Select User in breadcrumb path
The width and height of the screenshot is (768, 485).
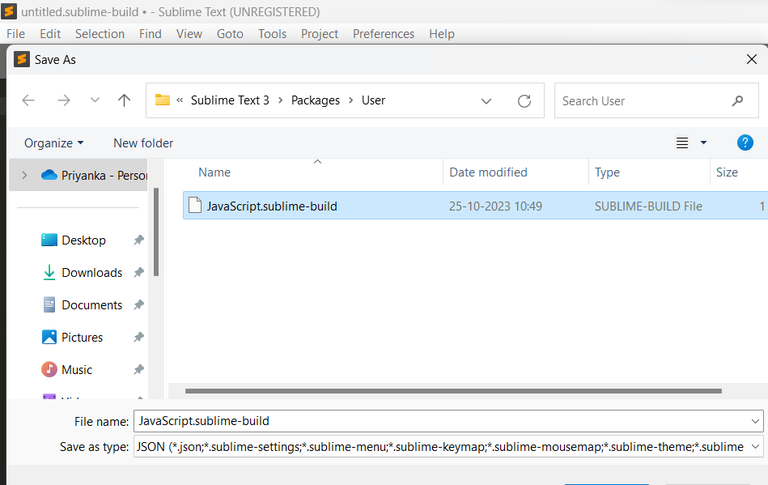point(373,100)
